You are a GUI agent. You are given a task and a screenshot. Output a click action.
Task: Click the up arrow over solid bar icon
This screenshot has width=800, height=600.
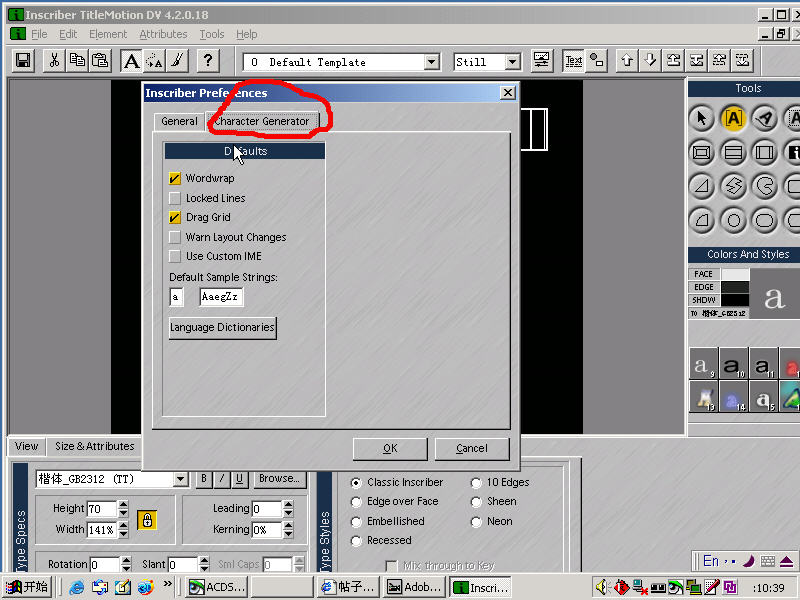pyautogui.click(x=673, y=61)
